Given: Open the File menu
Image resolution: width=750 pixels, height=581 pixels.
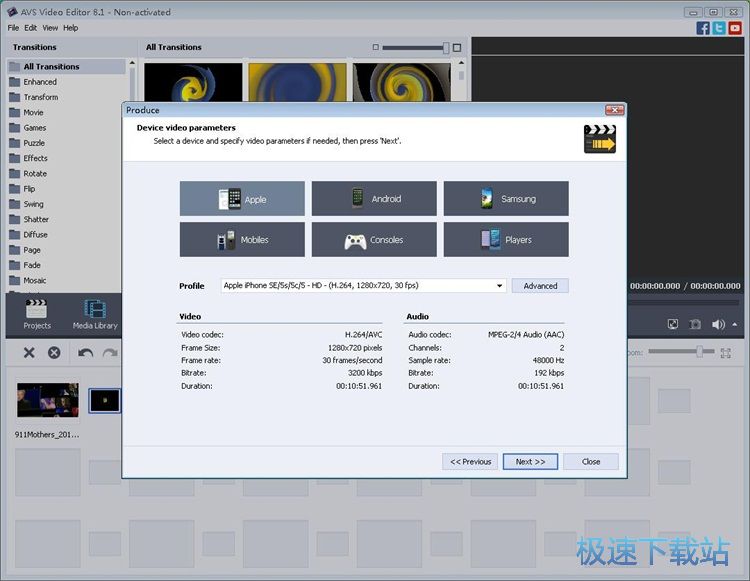Looking at the screenshot, I should click(x=13, y=28).
